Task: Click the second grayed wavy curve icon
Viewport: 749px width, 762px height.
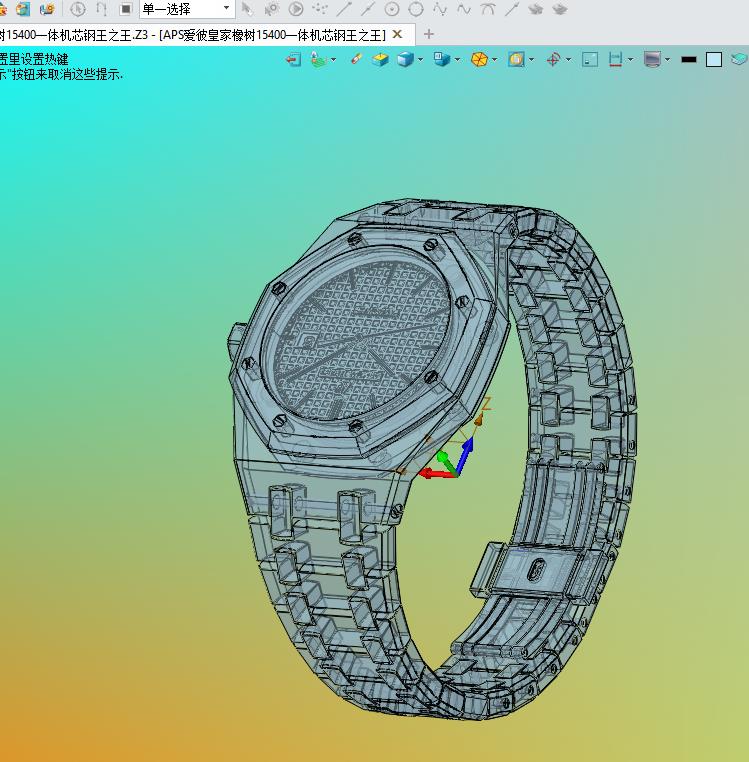Action: 464,9
